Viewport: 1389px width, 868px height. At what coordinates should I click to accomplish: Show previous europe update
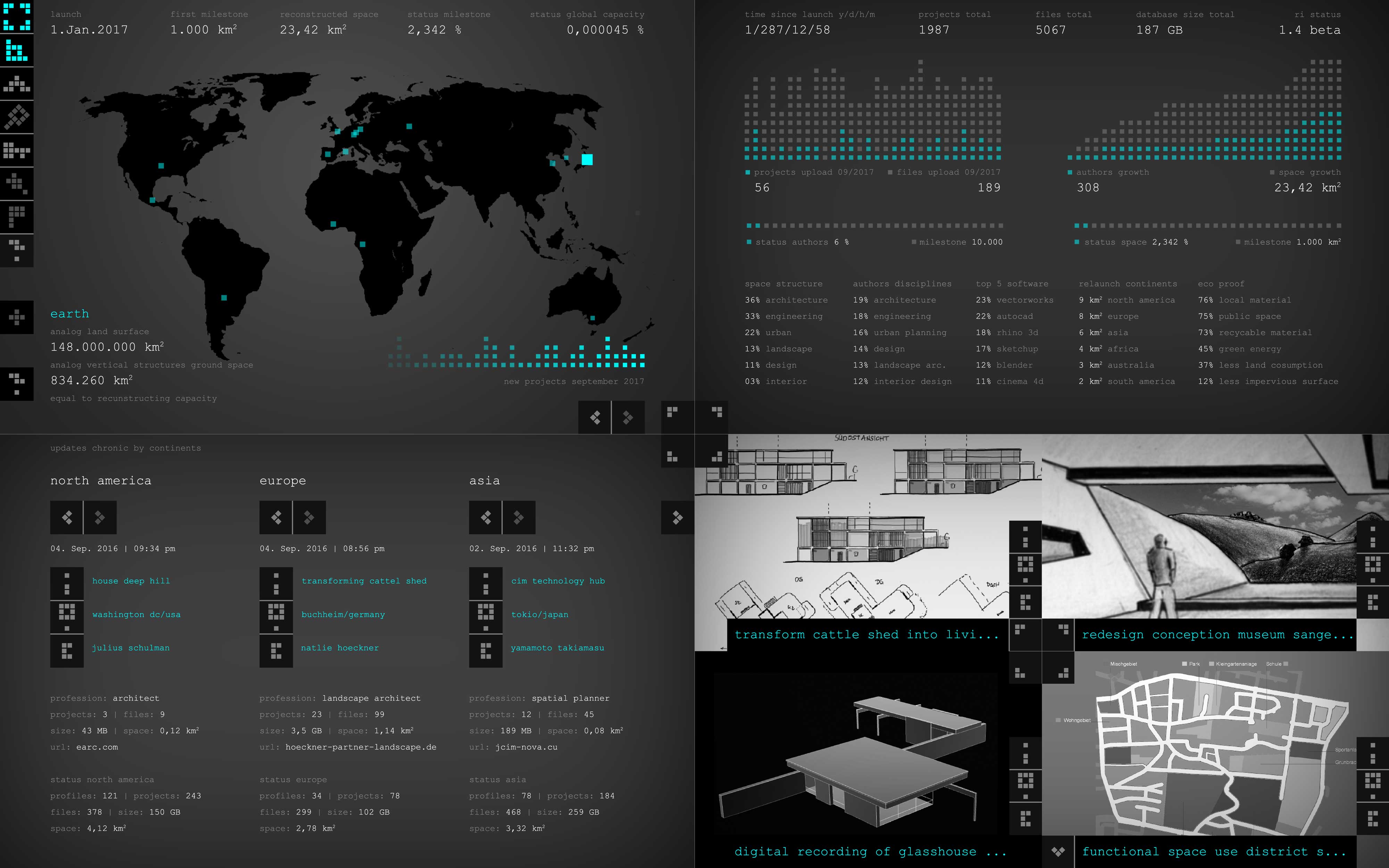point(276,517)
